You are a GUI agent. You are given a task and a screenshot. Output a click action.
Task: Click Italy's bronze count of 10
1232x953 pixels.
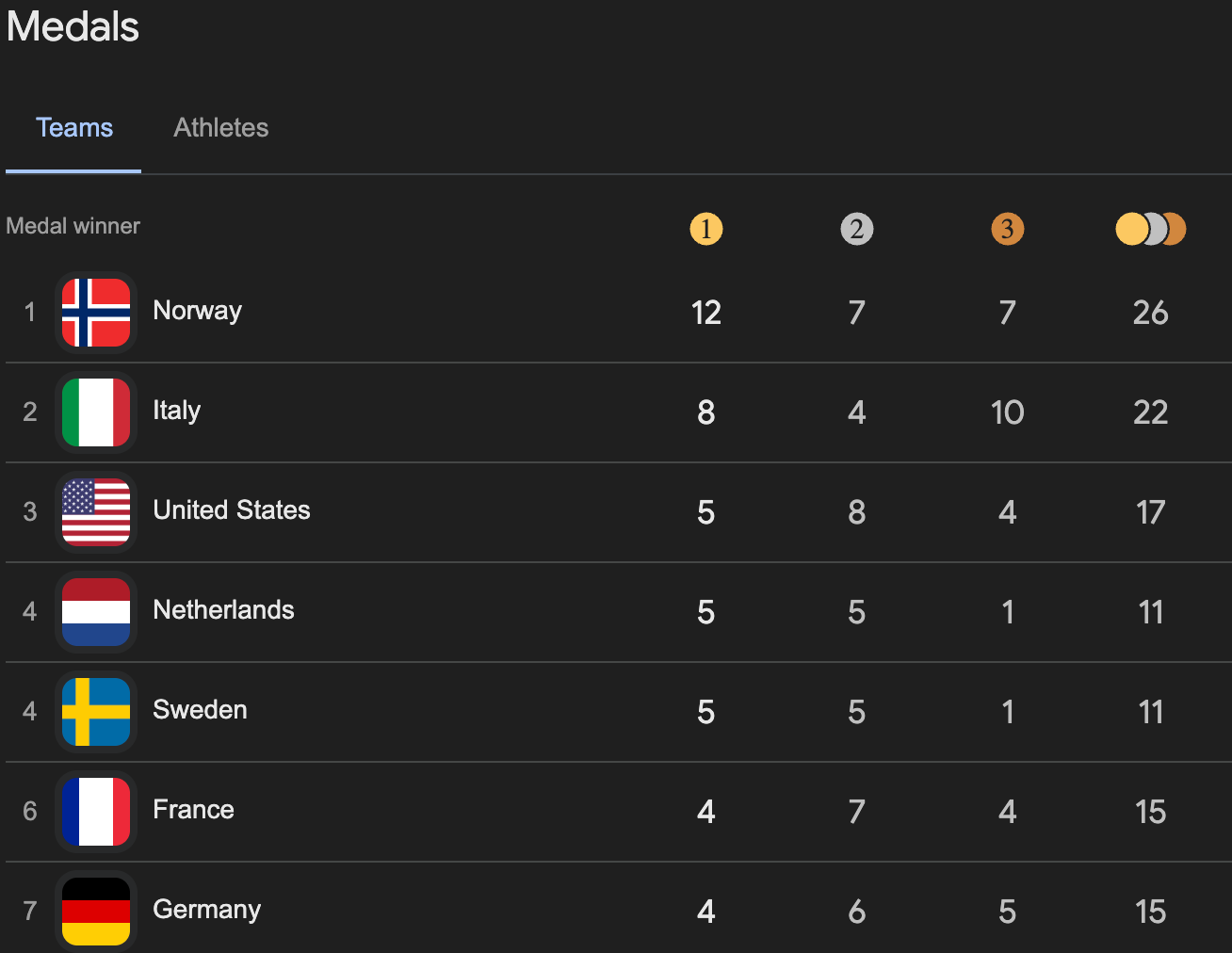click(x=1007, y=412)
